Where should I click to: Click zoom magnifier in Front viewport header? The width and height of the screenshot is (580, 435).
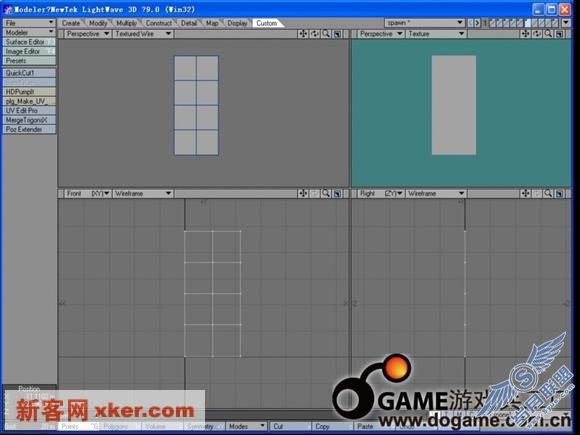tap(326, 193)
